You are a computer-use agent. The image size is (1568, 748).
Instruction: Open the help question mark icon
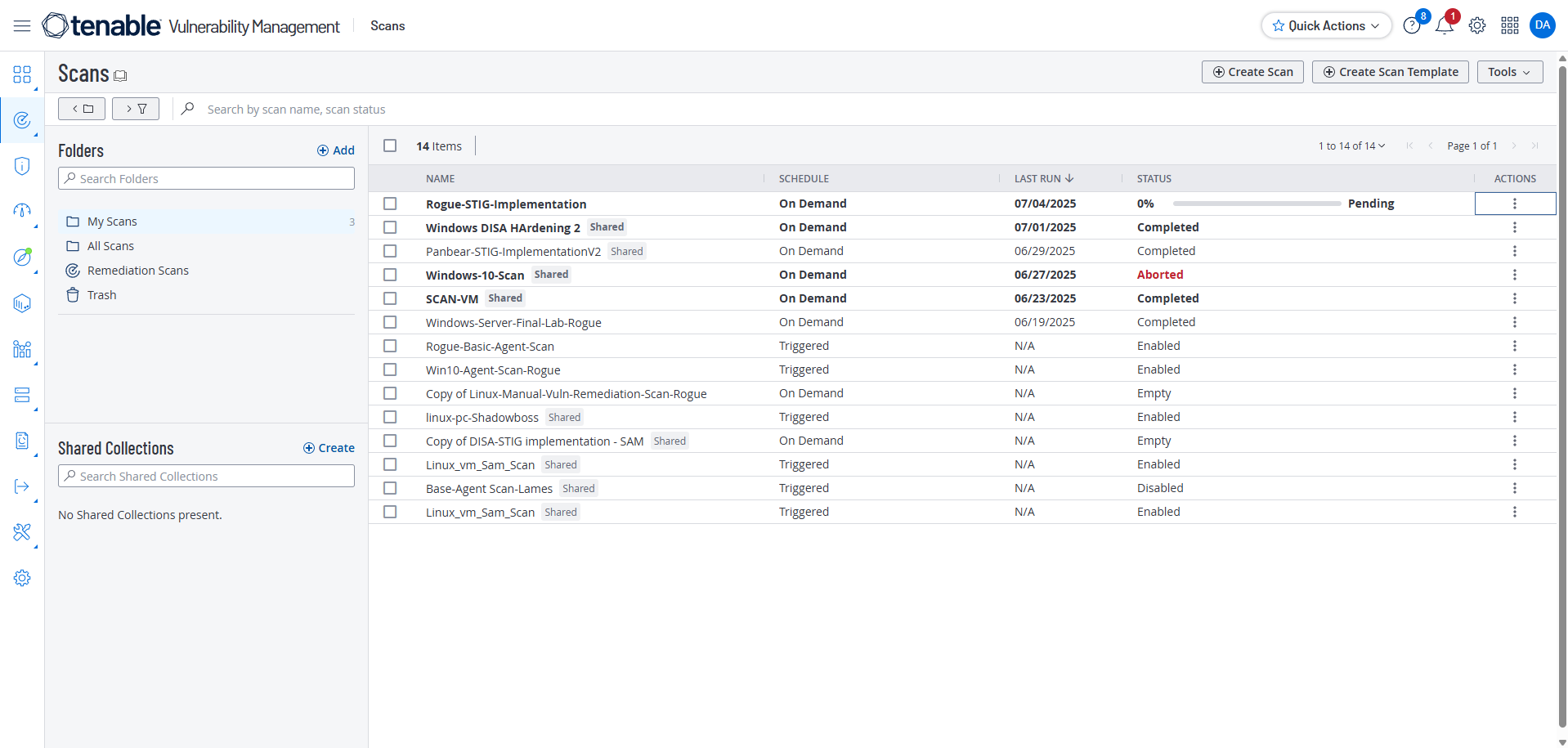point(1411,26)
